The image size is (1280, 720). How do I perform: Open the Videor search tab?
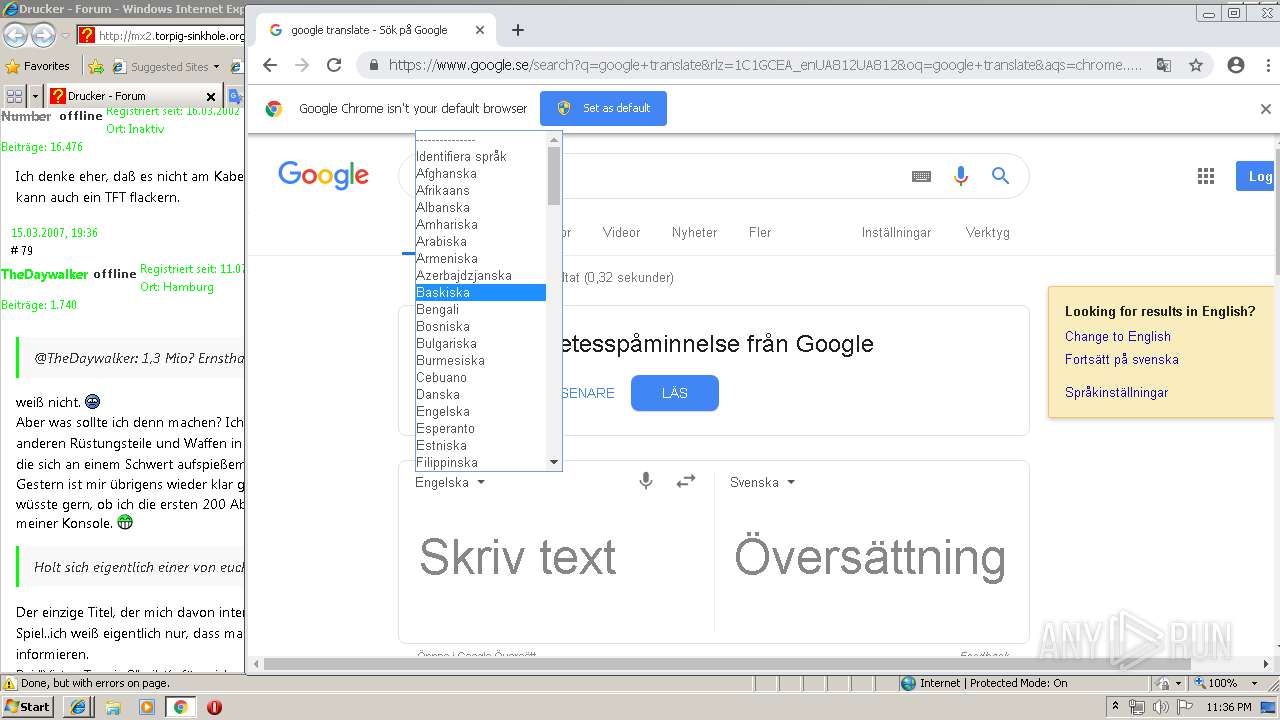click(621, 232)
